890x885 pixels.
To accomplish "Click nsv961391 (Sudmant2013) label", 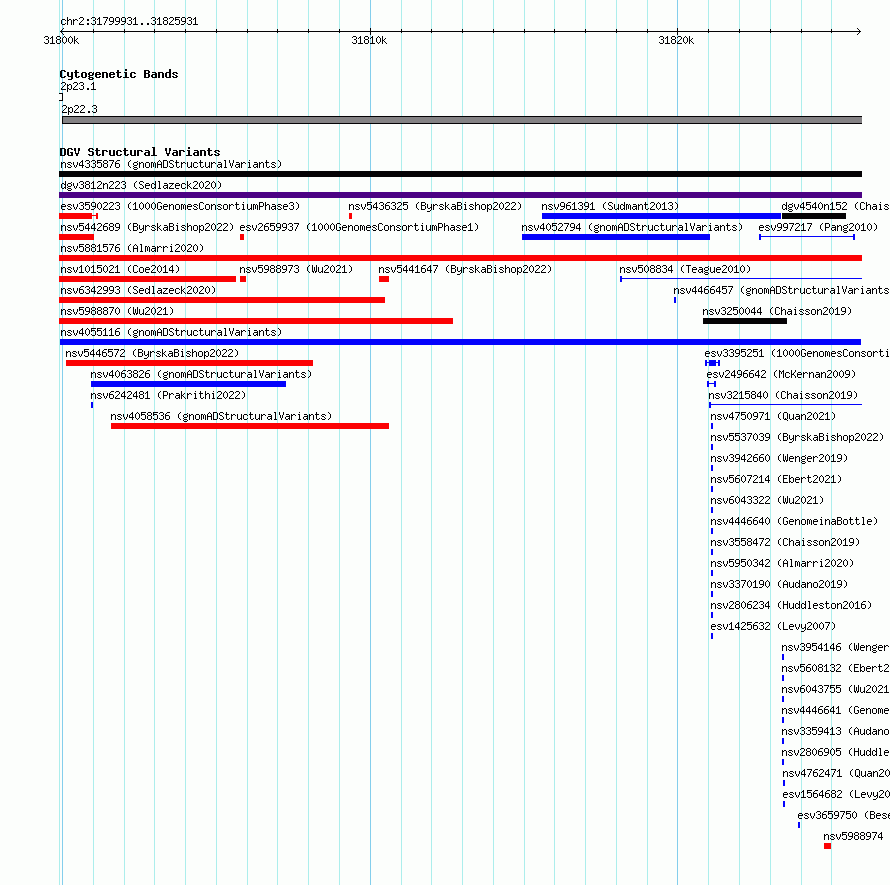I will pos(610,207).
